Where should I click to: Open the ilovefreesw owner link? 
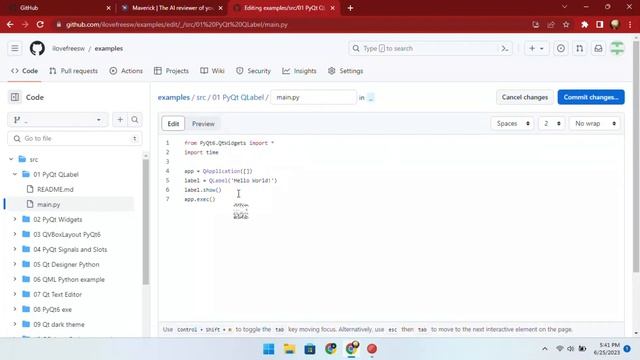coord(68,48)
